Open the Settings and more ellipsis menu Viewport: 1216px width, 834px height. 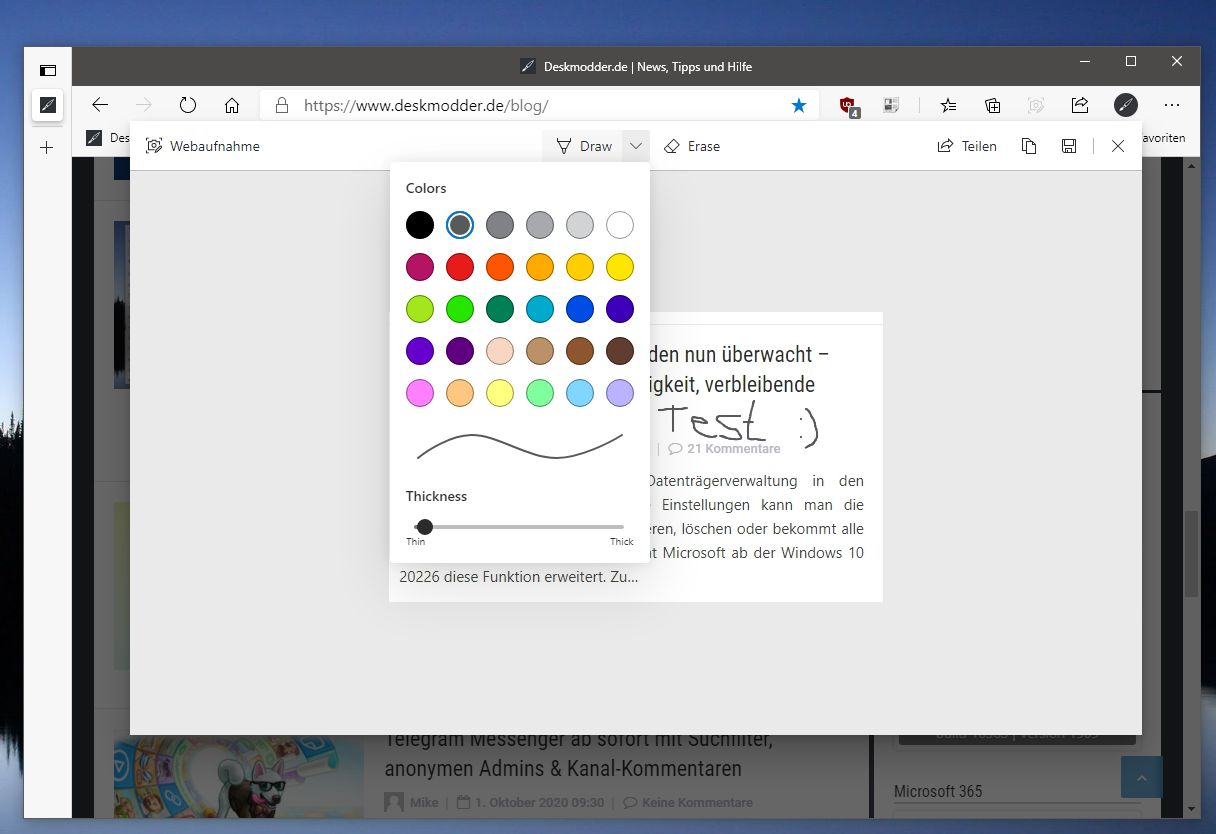coord(1172,105)
